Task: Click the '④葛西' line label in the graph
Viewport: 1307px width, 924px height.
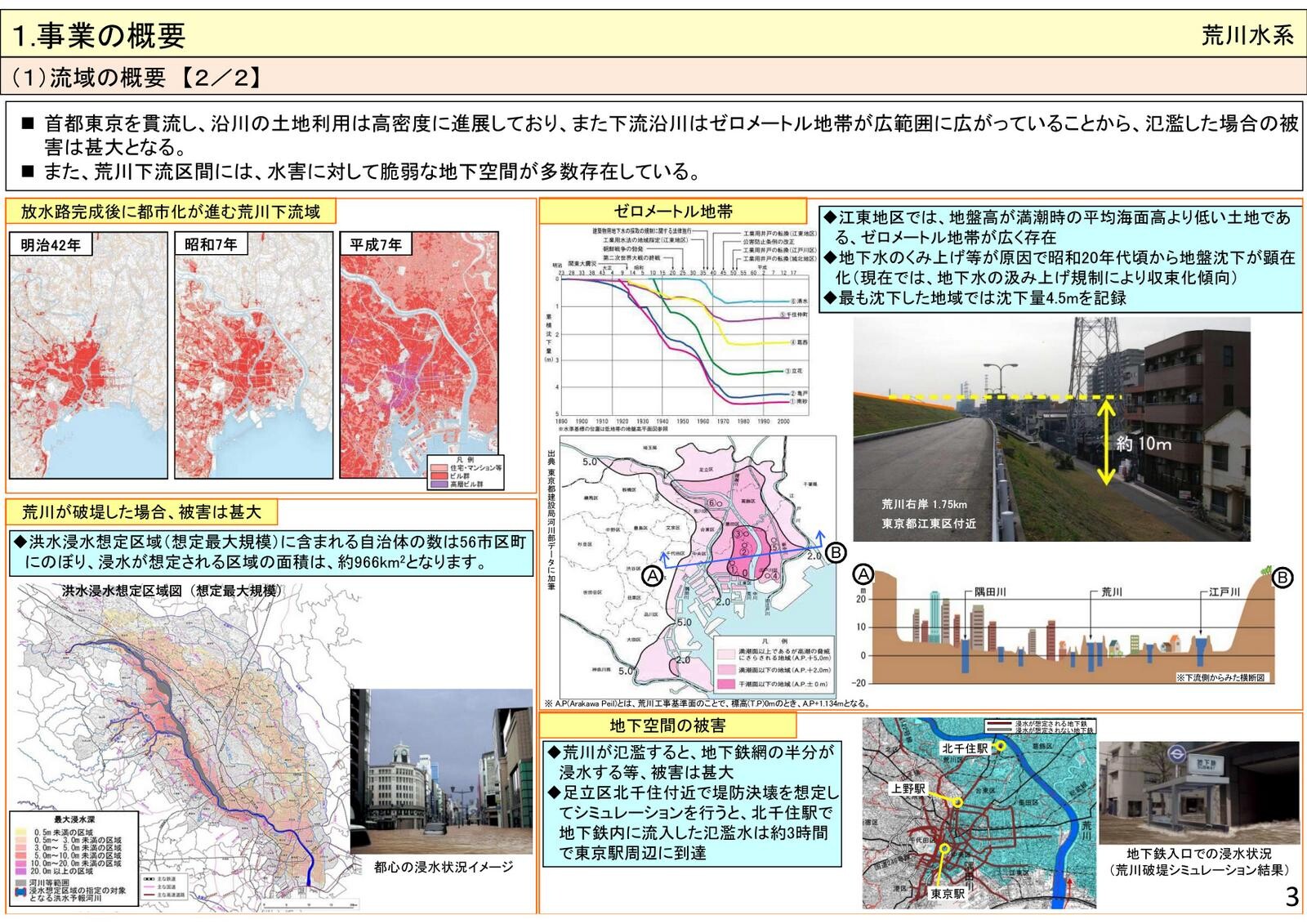Action: pyautogui.click(x=798, y=342)
